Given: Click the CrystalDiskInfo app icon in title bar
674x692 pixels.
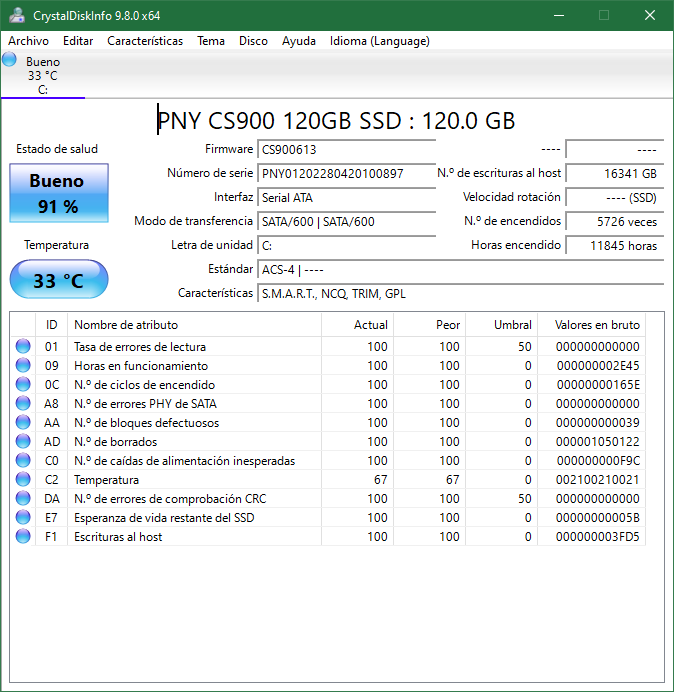Looking at the screenshot, I should point(17,16).
